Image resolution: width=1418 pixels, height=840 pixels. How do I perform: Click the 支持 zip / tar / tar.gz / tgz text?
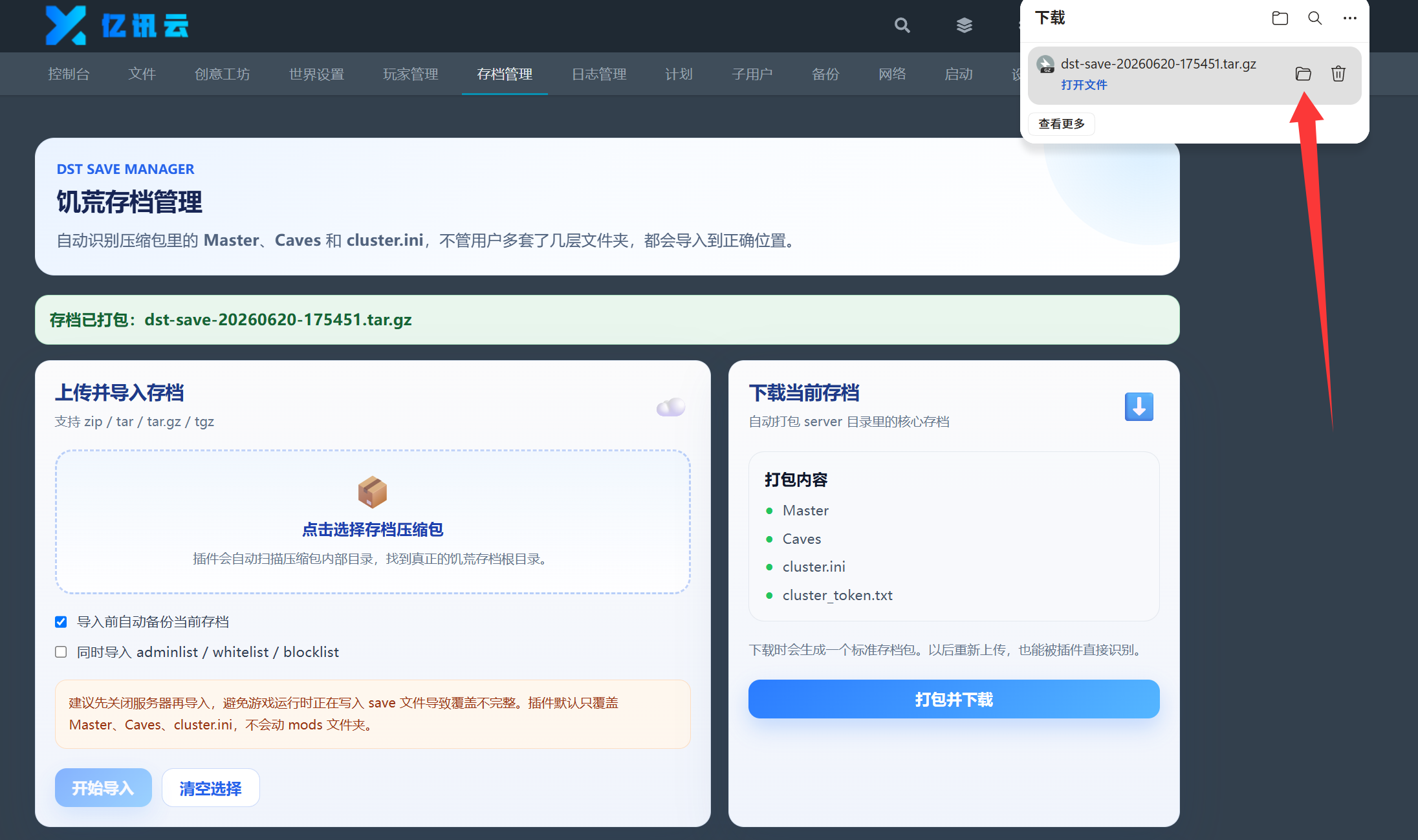point(135,422)
